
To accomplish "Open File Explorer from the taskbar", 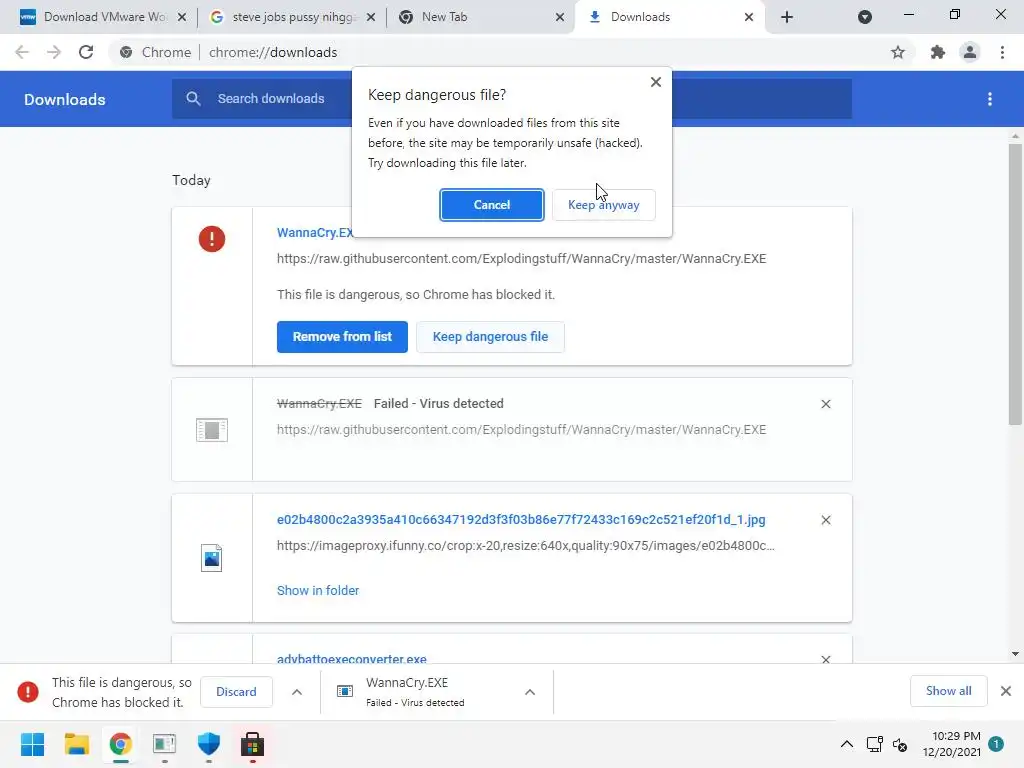I will (x=76, y=744).
